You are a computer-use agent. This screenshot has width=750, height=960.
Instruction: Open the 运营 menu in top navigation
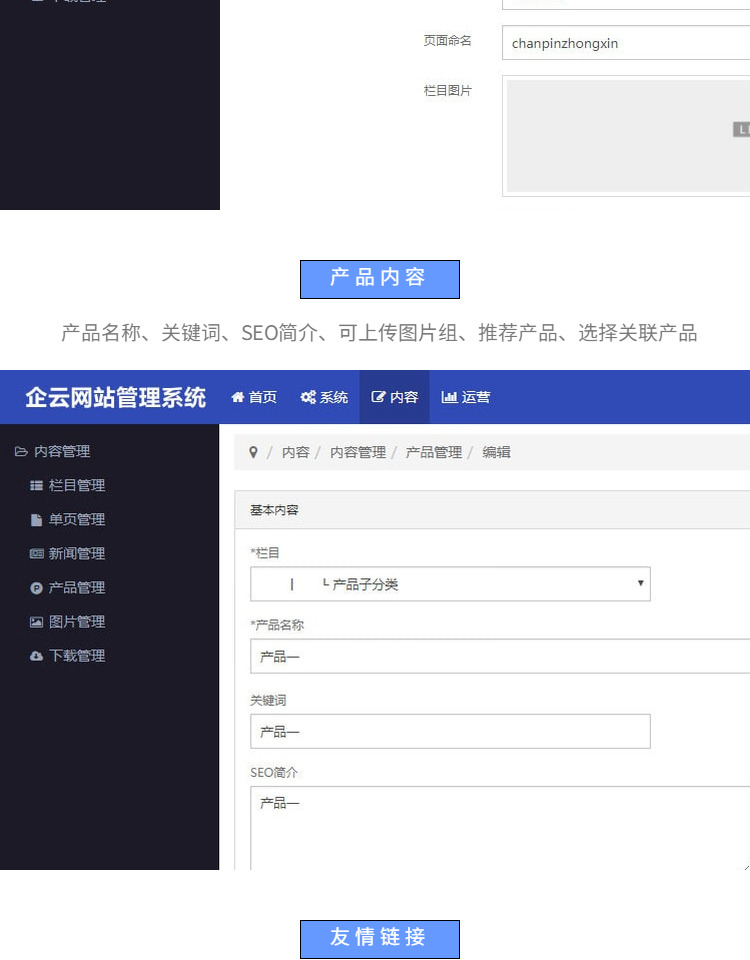click(466, 397)
